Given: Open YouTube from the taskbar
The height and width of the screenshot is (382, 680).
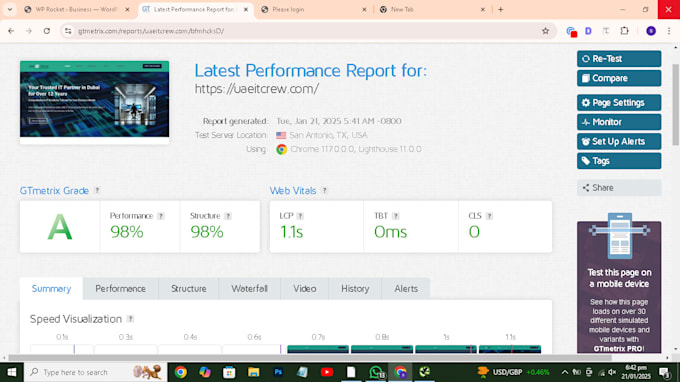Looking at the screenshot, I should pyautogui.click(x=327, y=372).
